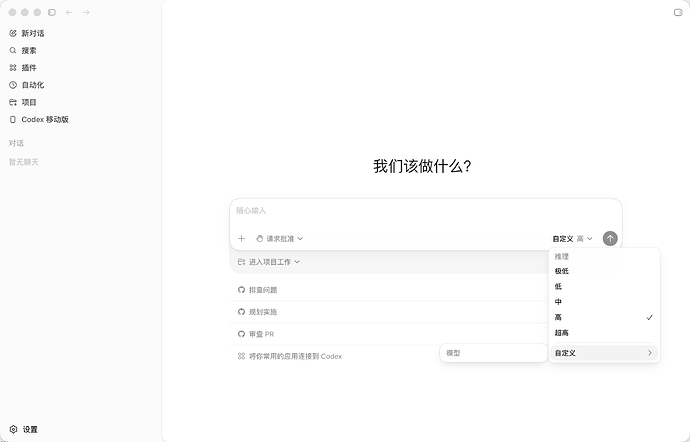Go back with the left arrow
Screen dimensions: 690x442
tap(69, 12)
